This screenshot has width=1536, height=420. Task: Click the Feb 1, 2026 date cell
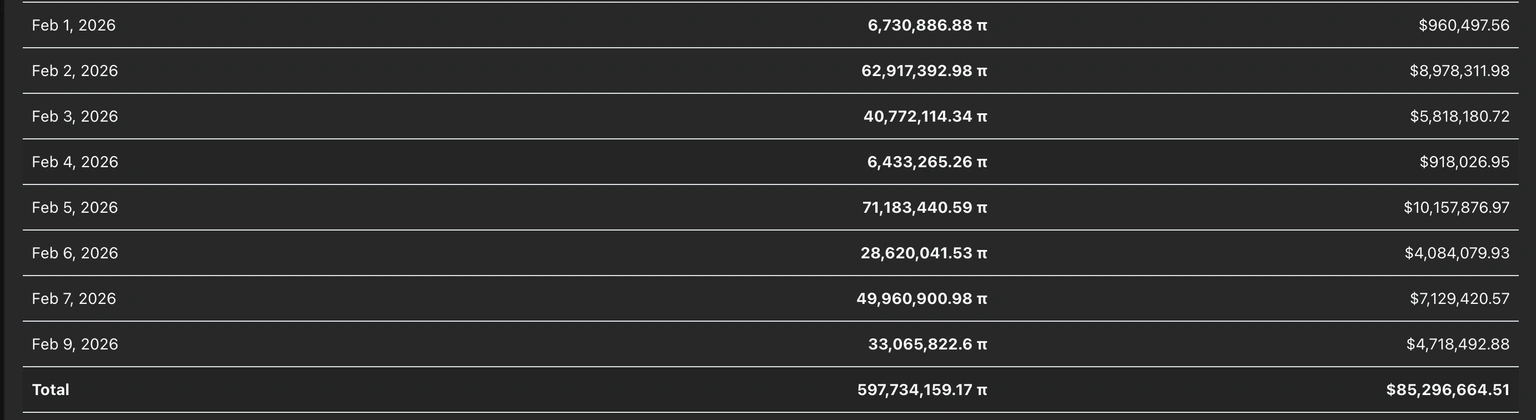[74, 25]
